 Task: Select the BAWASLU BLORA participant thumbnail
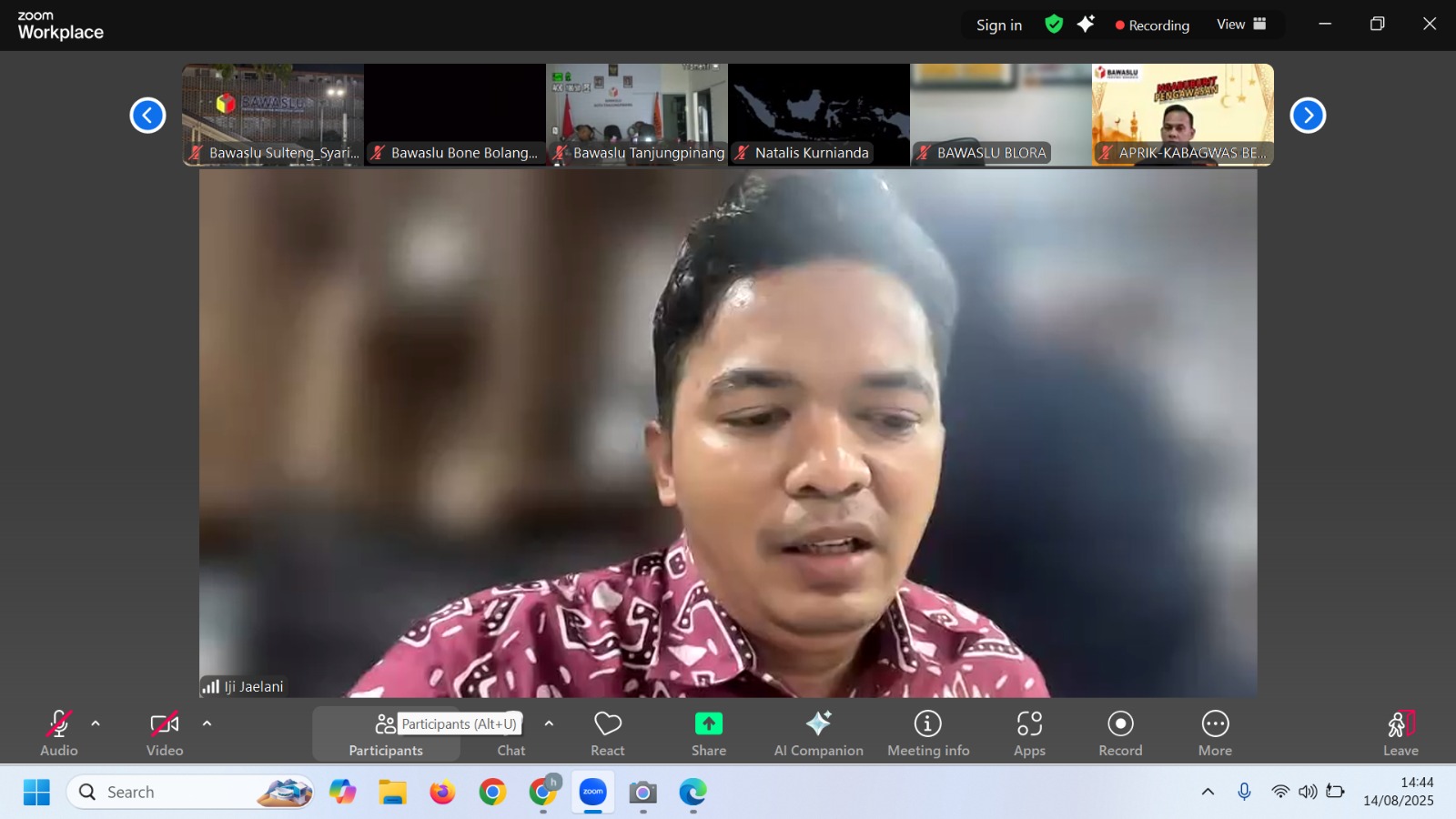tap(1000, 115)
